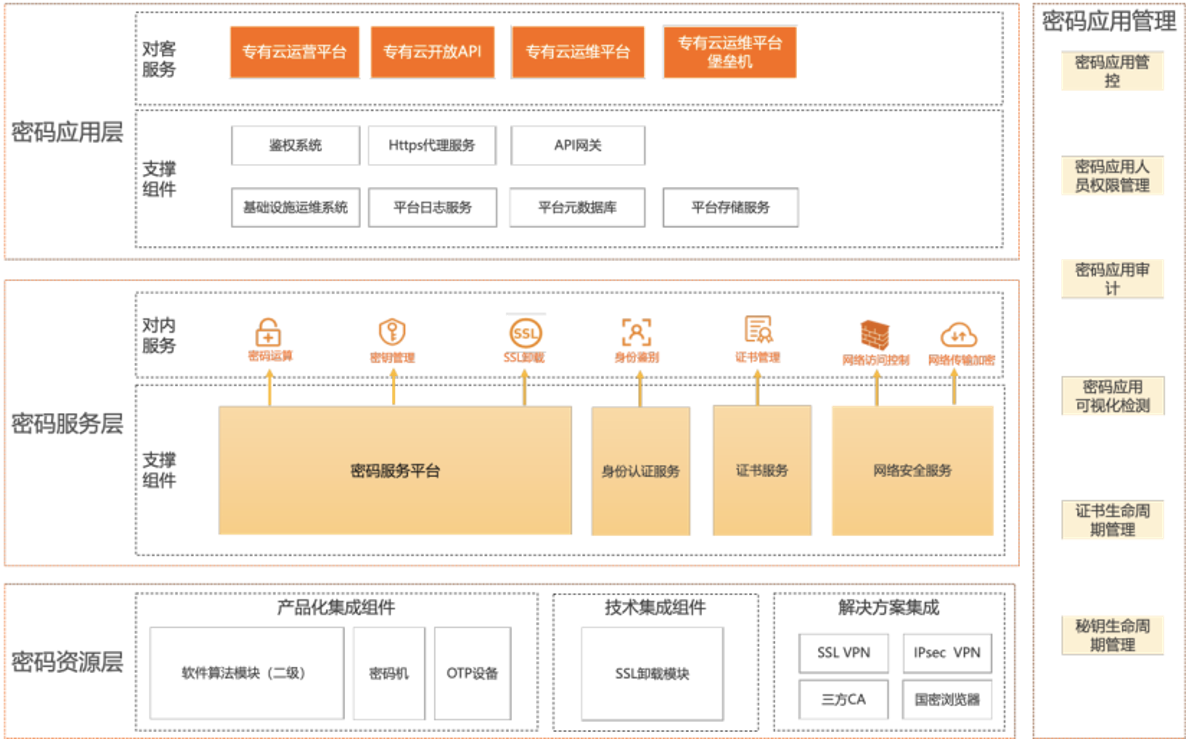
Task: Click the 密码应用管理 column title
Action: (1109, 21)
